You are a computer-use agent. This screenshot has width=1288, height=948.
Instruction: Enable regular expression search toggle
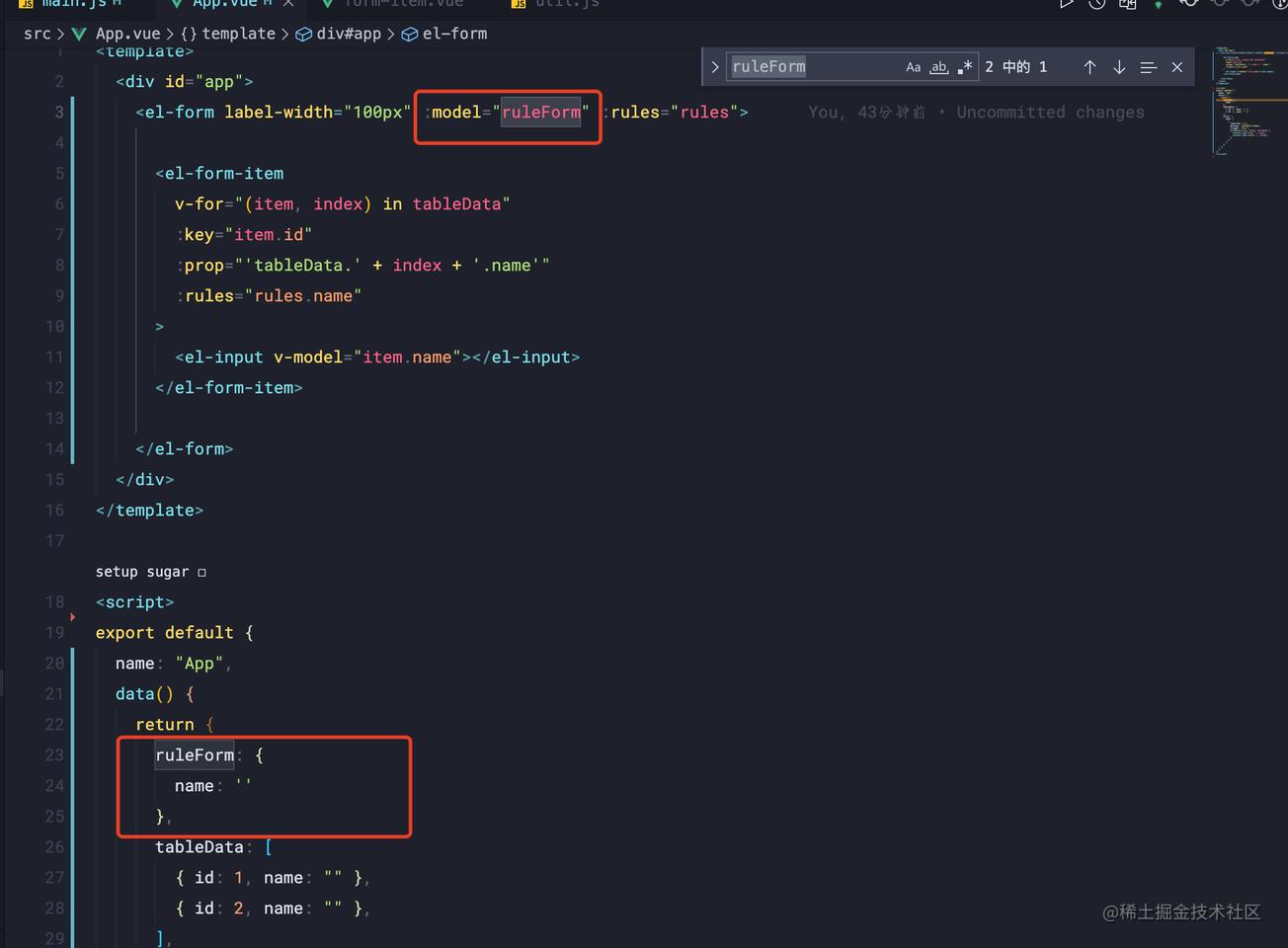(x=965, y=67)
